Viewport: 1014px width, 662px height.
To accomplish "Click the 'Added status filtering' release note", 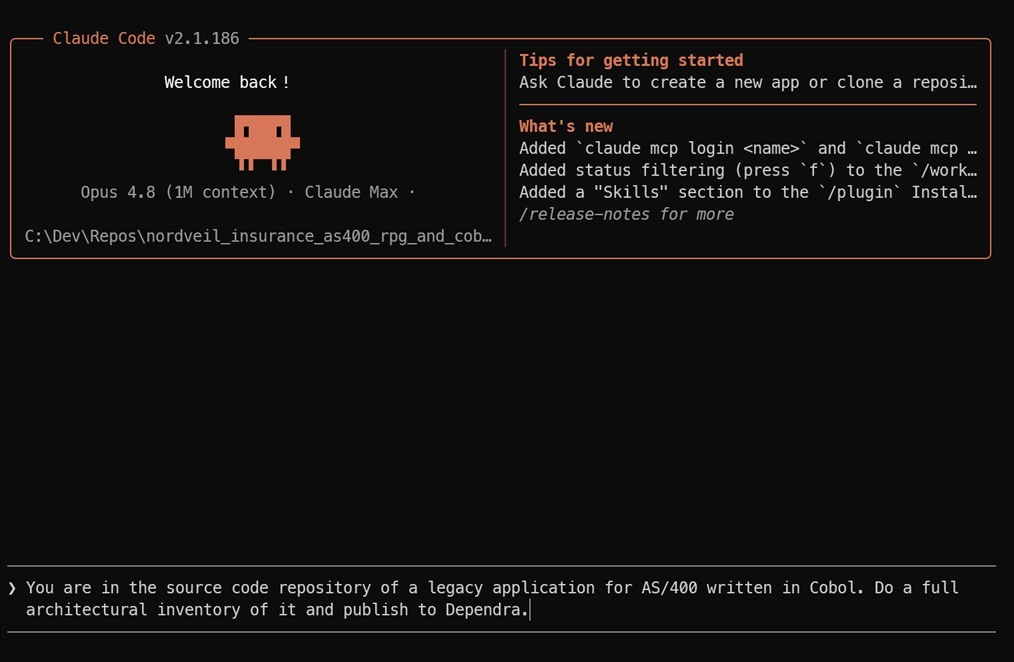I will [748, 170].
